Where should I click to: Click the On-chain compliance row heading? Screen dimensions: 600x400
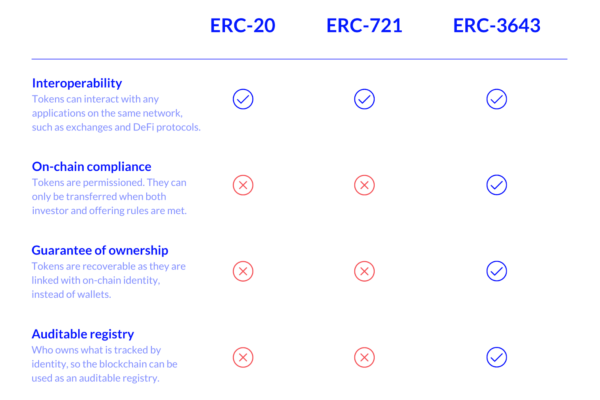click(x=91, y=167)
